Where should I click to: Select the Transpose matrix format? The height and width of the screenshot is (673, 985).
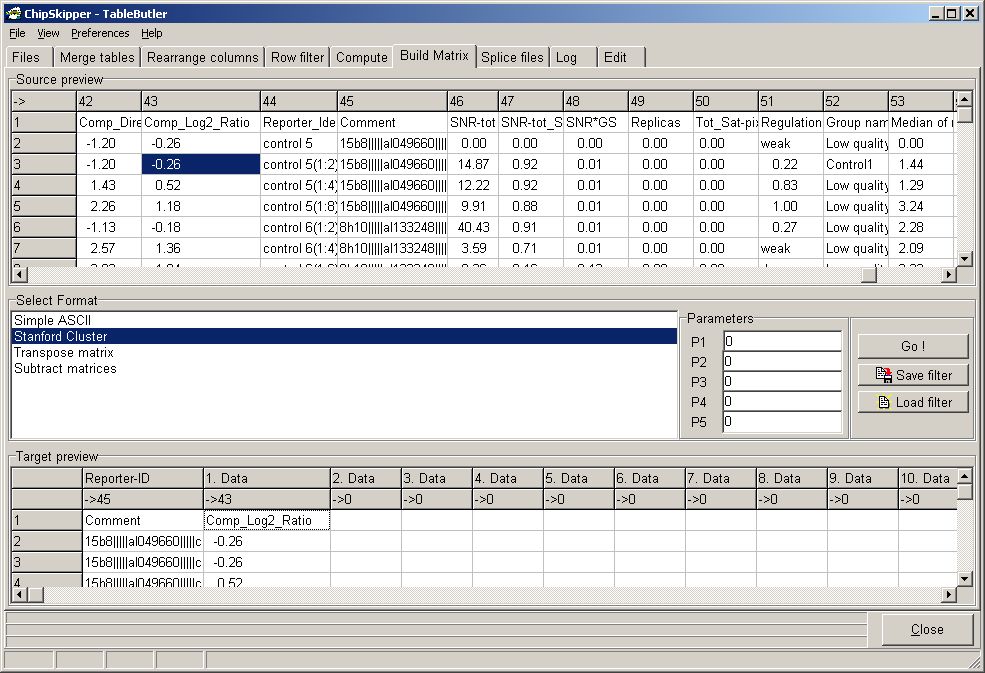[64, 352]
